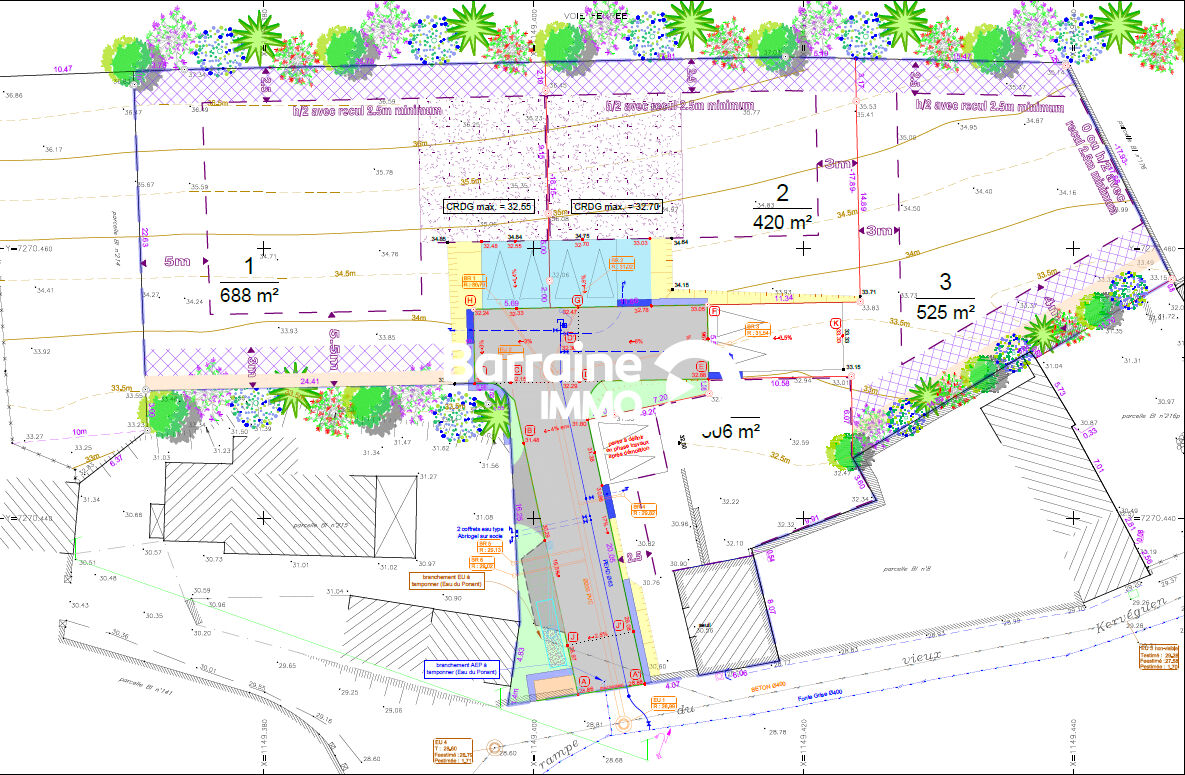Viewport: 1185px width, 775px height.
Task: Click the red circled G survey marker
Action: click(576, 300)
